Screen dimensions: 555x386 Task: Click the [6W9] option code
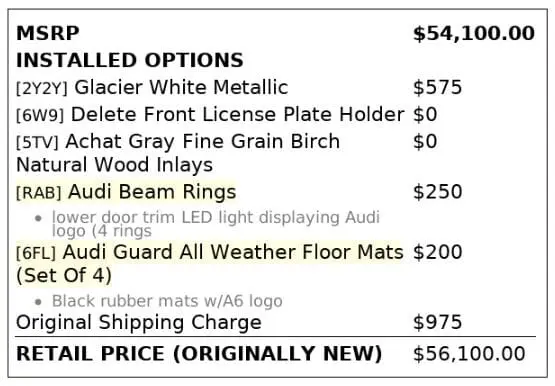(x=40, y=115)
